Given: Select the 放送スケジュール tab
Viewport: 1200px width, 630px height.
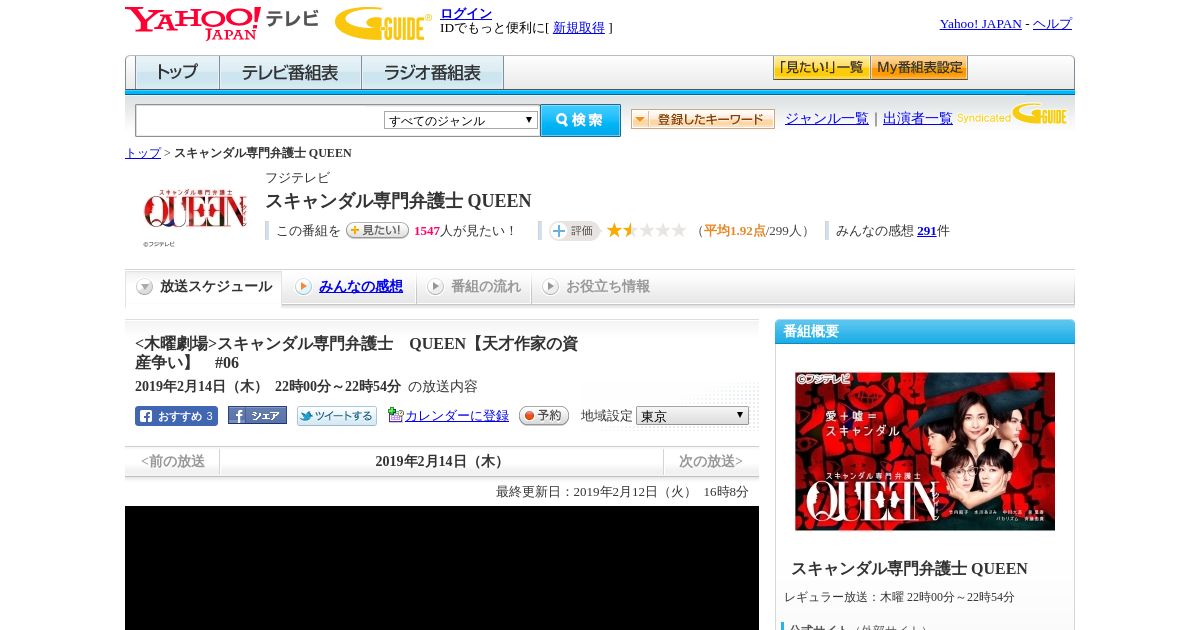Looking at the screenshot, I should click(203, 287).
